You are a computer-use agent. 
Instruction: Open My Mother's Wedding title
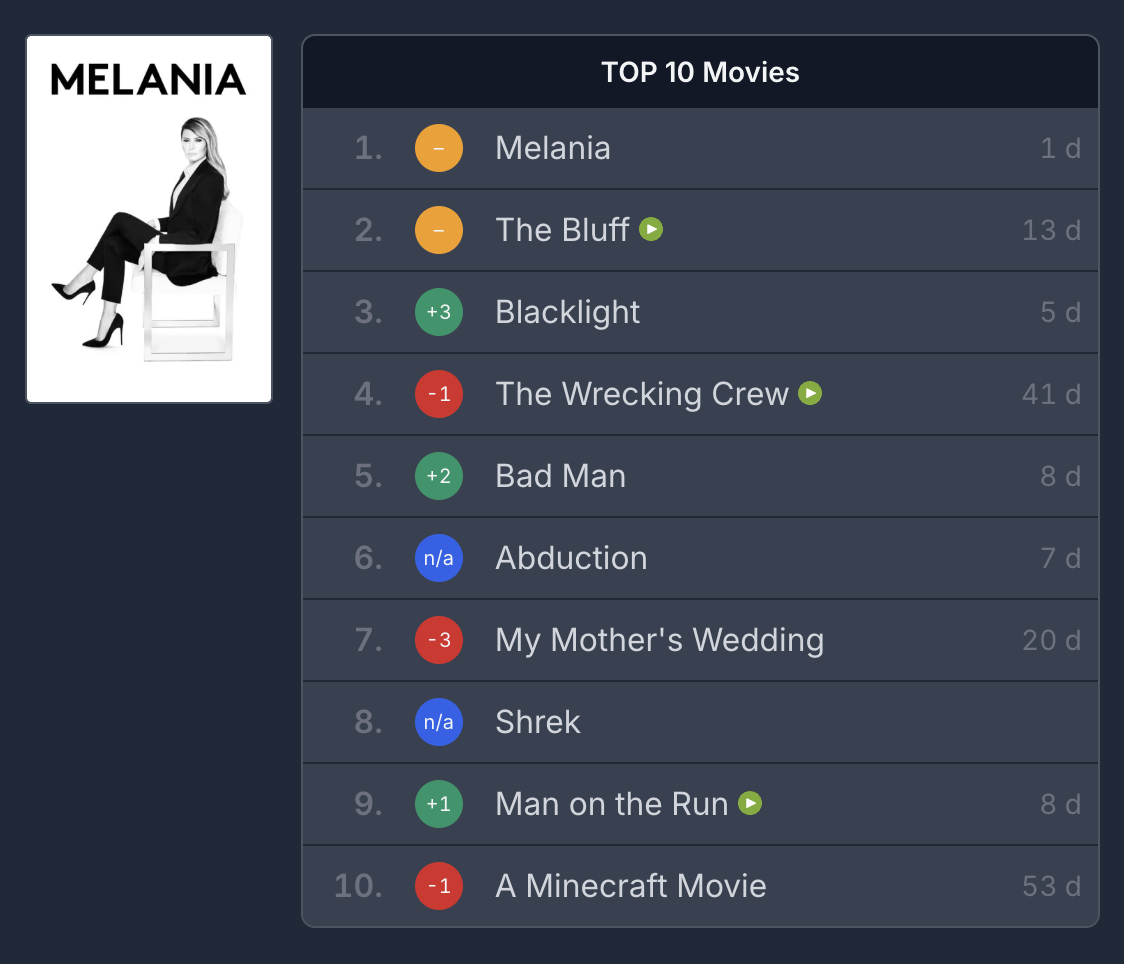tap(659, 640)
